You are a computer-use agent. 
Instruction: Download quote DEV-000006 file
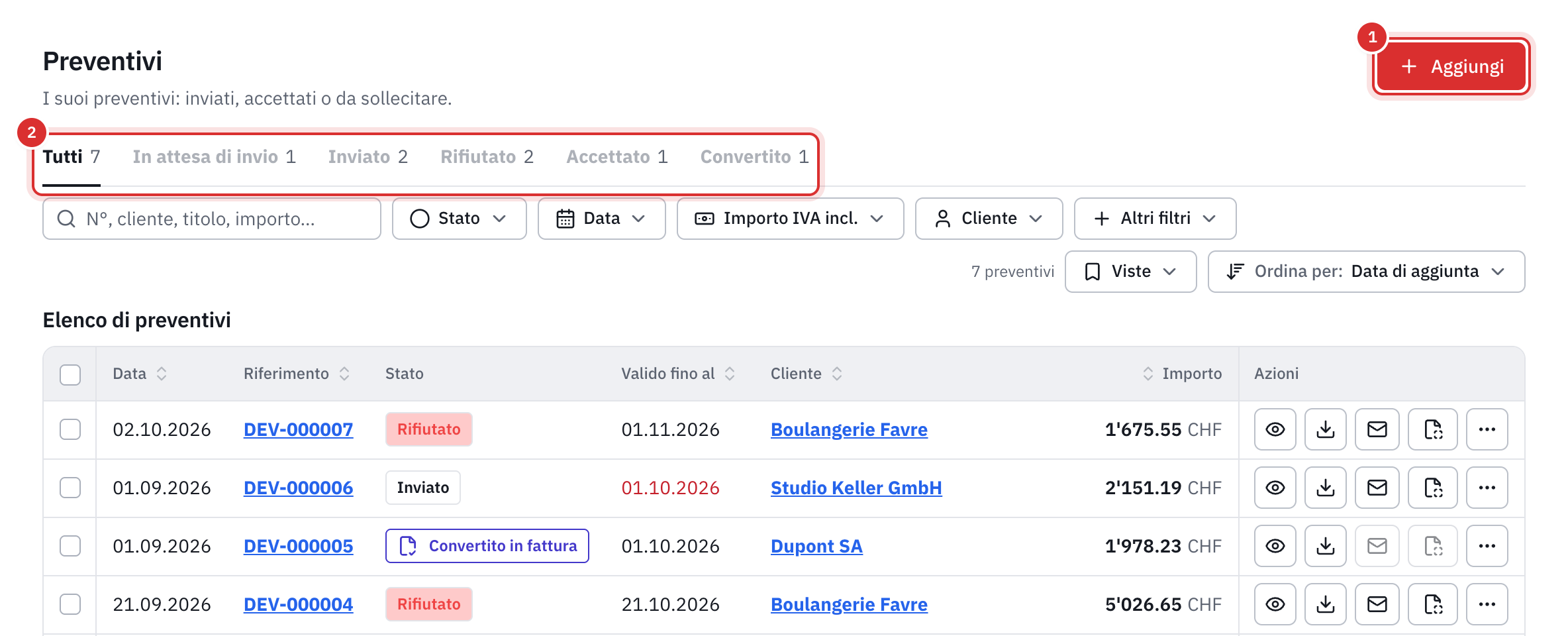click(1325, 488)
